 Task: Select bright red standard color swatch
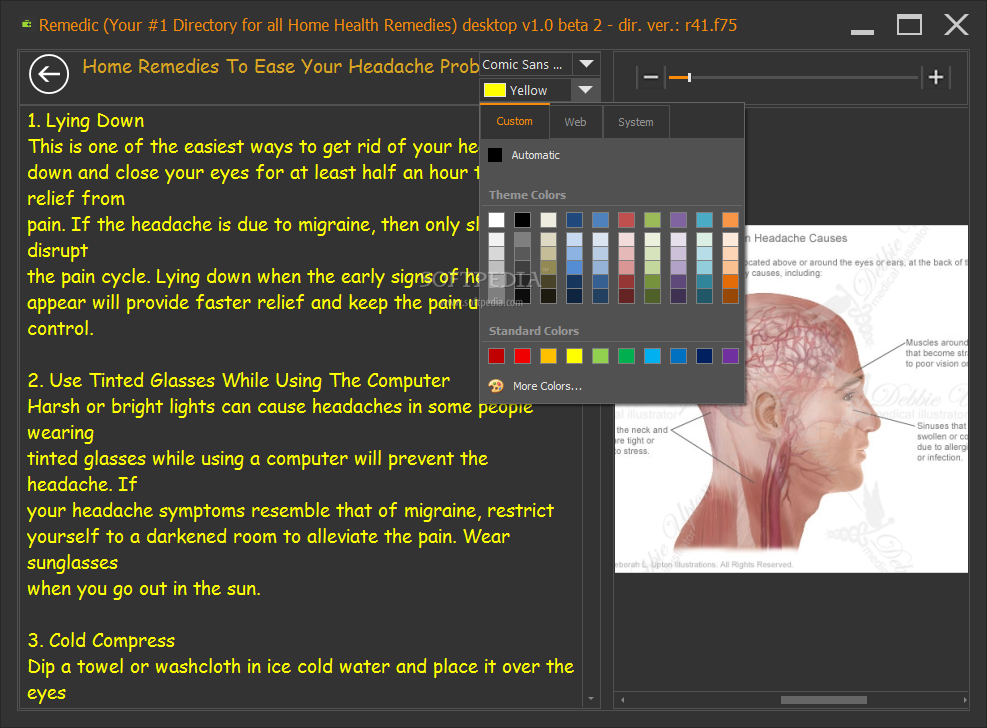522,356
